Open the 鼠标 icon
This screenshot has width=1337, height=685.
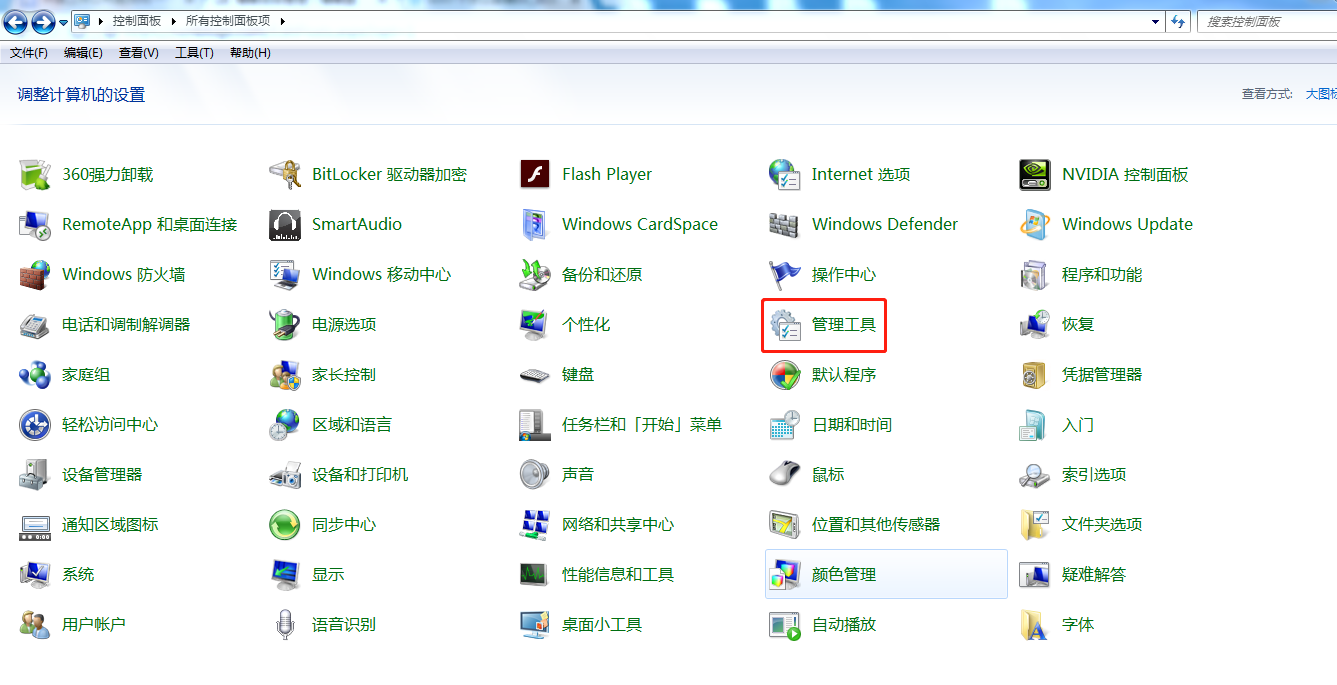click(785, 474)
